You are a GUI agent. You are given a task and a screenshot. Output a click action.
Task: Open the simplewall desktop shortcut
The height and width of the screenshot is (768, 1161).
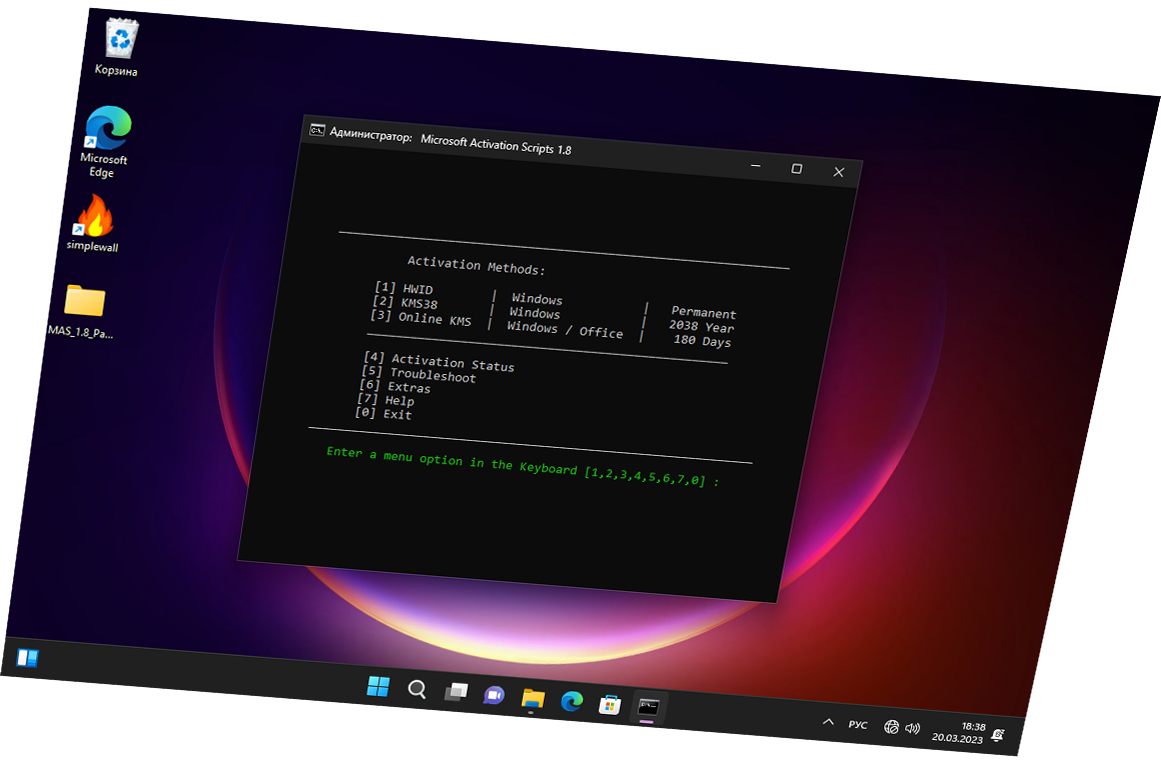click(x=94, y=222)
